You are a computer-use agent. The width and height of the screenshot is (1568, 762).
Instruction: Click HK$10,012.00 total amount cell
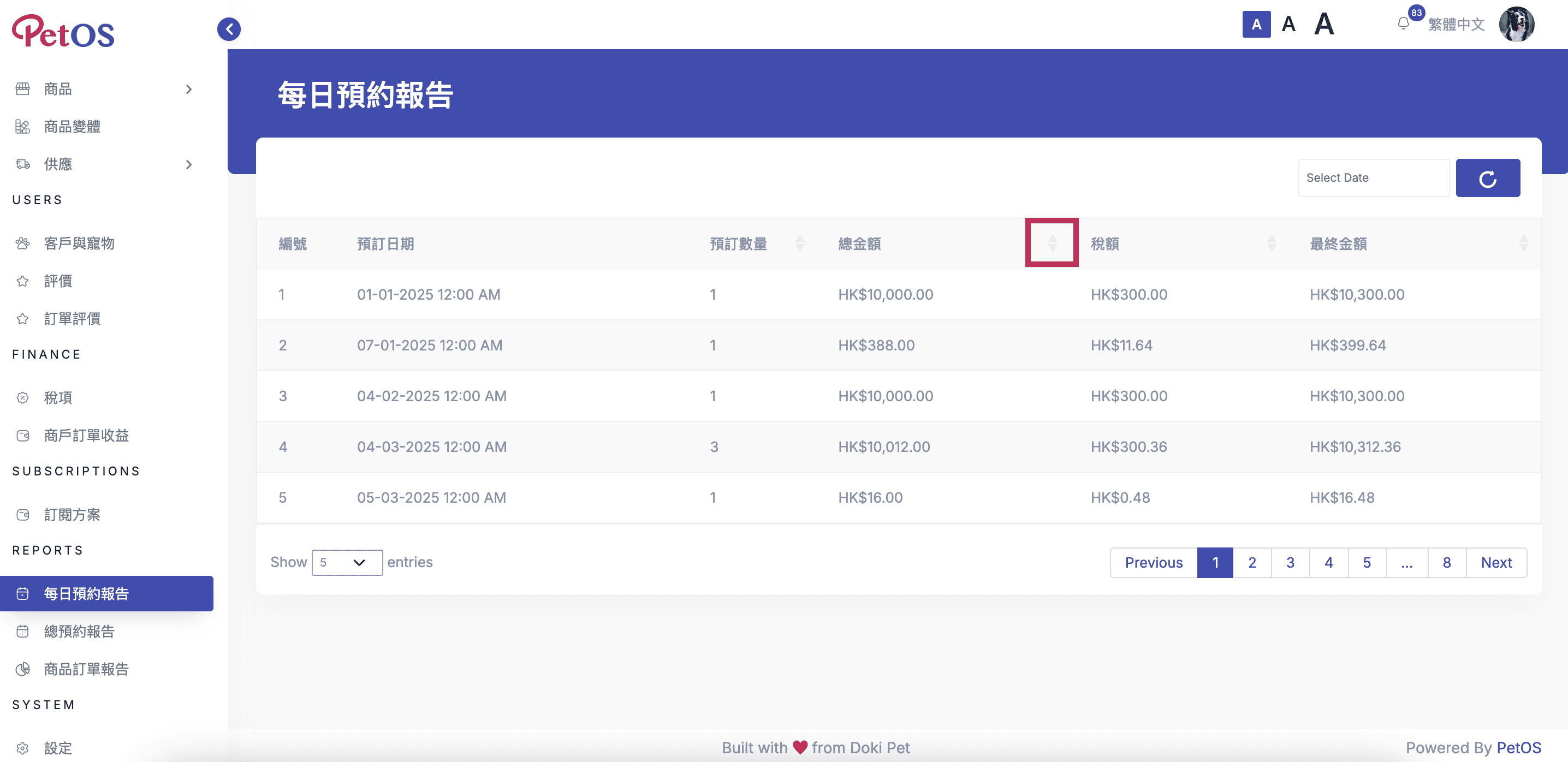883,447
